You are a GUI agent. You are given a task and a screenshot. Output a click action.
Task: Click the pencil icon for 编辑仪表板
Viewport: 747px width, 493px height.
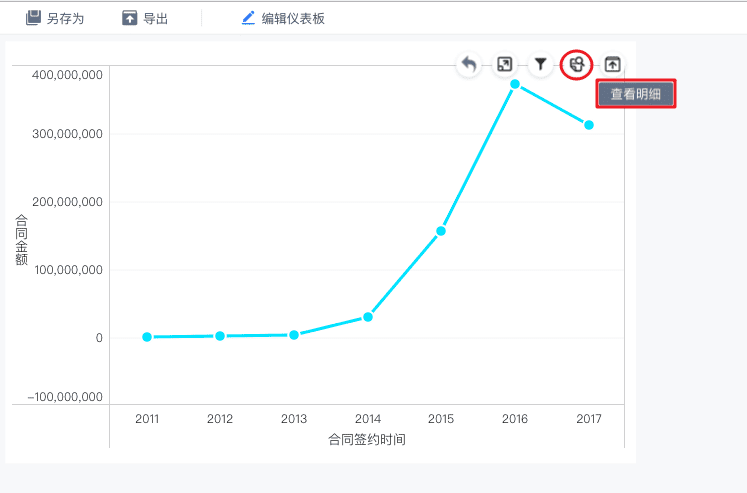248,18
